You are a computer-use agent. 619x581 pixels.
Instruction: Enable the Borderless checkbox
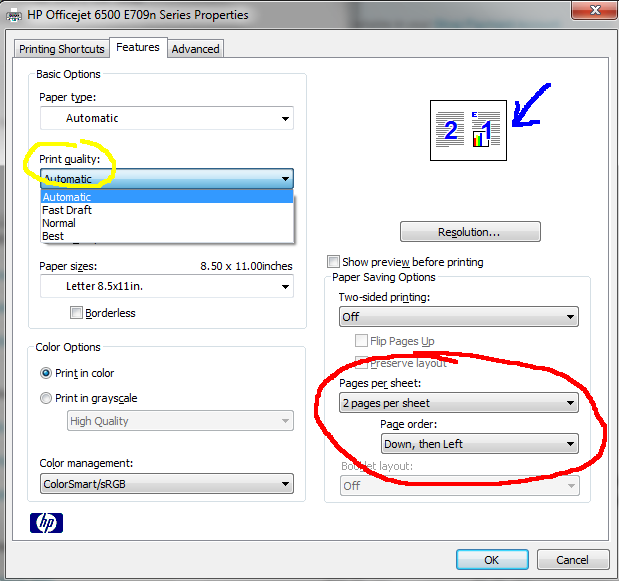(76, 313)
